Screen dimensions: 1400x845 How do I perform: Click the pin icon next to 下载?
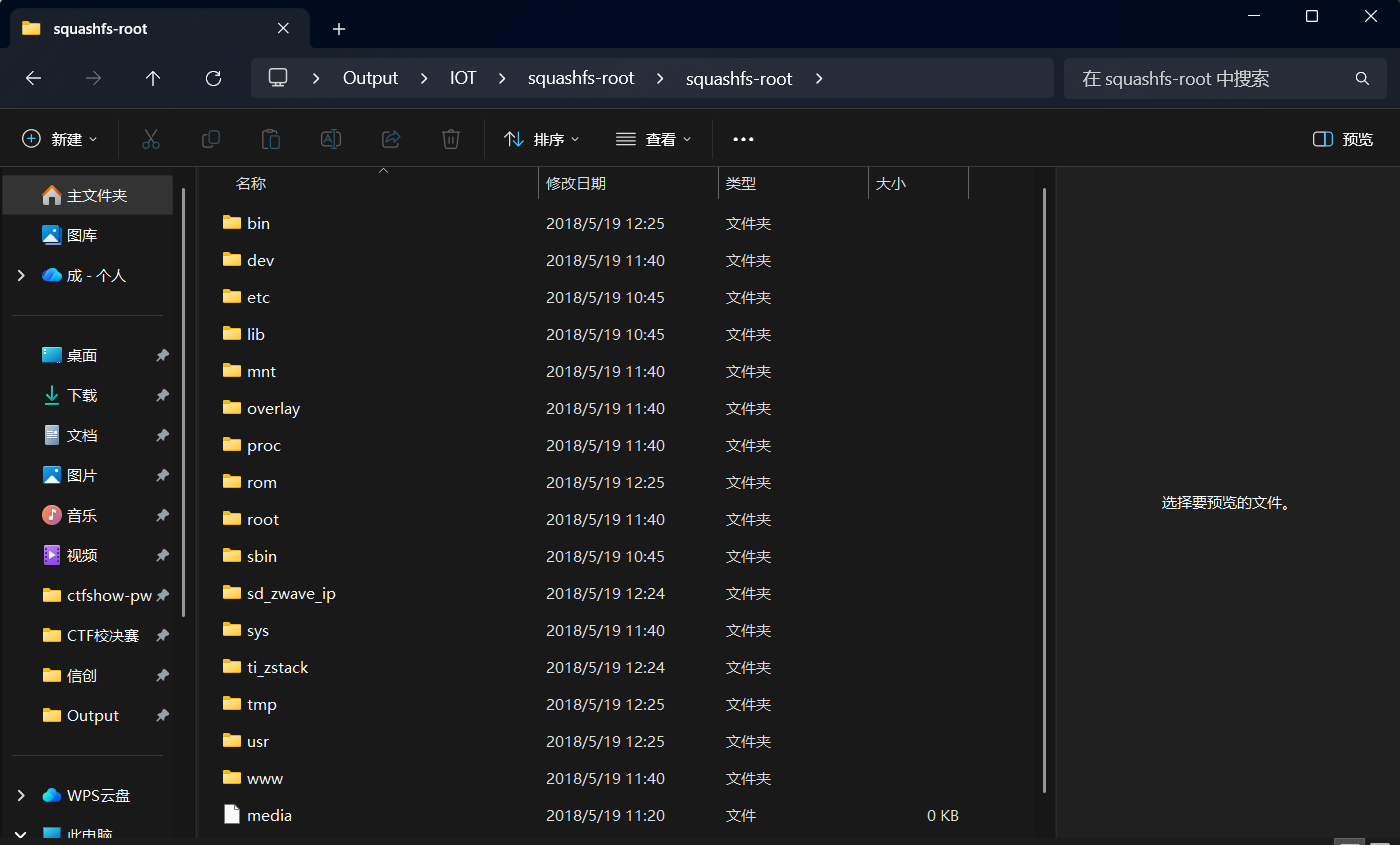pos(162,395)
